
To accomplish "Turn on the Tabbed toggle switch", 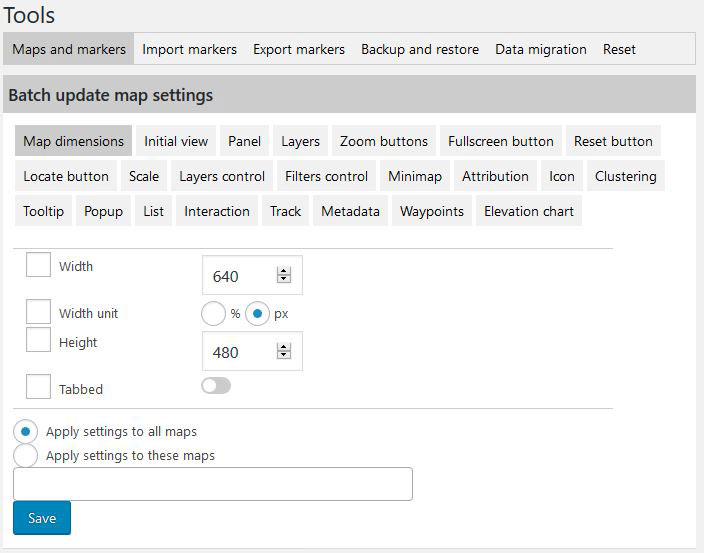I will pyautogui.click(x=216, y=386).
